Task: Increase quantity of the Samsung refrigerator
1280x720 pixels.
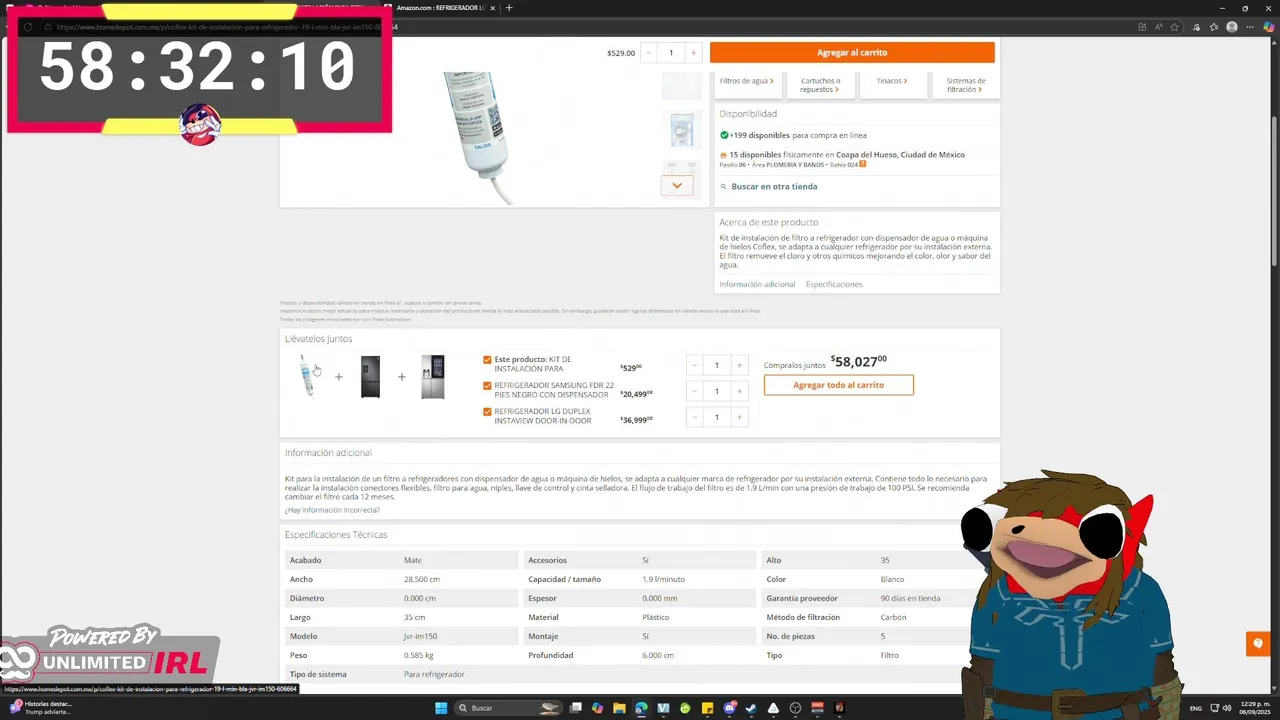Action: click(739, 391)
